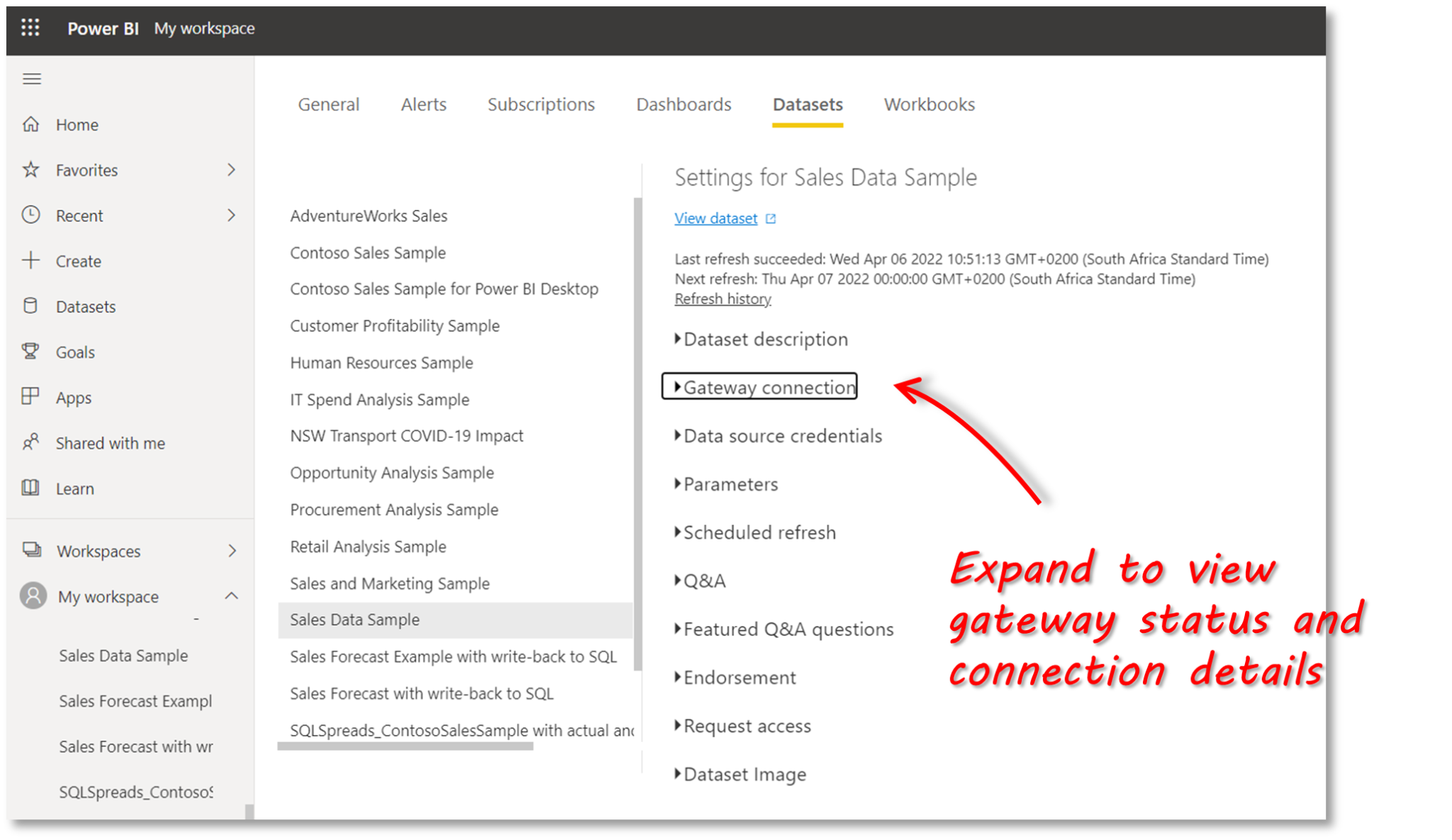The image size is (1452, 840).
Task: Toggle Workspaces chevron to expand
Action: point(231,551)
